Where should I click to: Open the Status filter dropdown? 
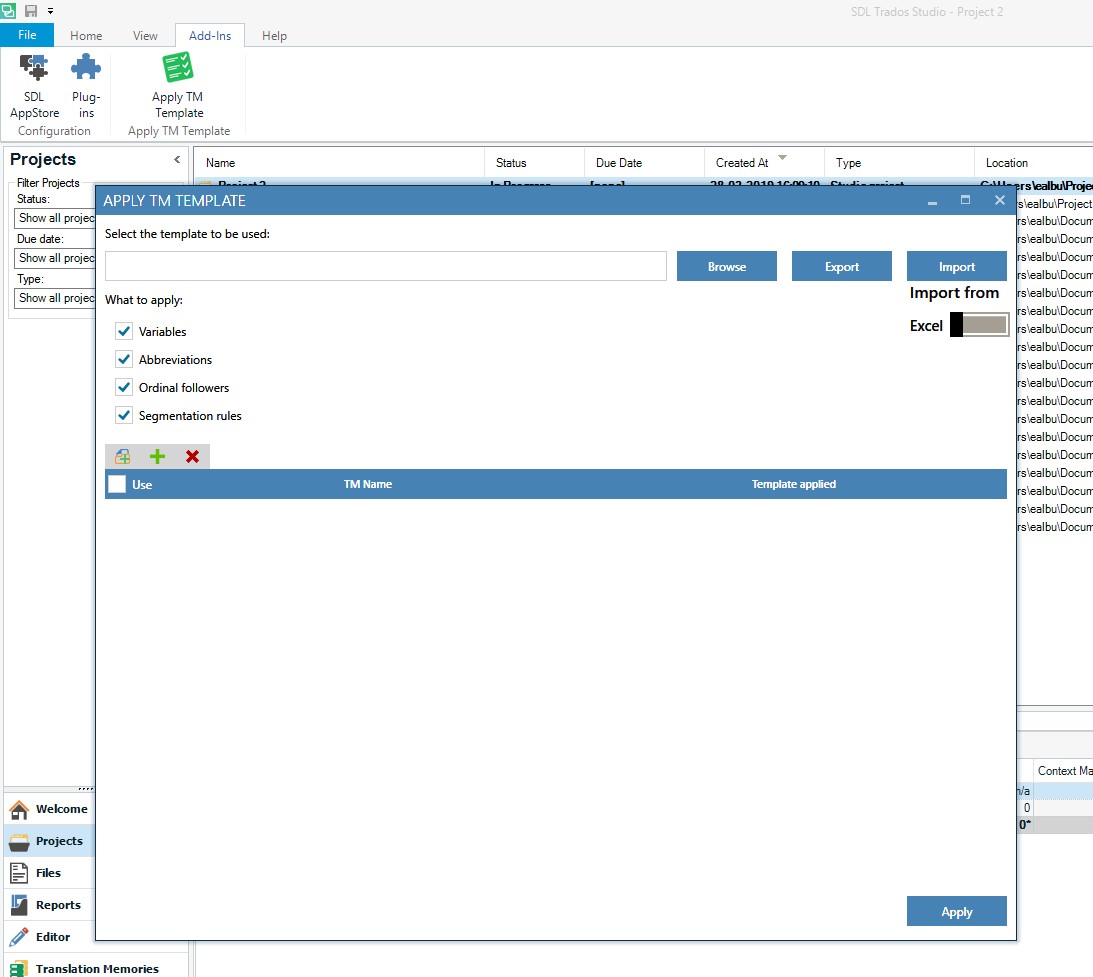click(x=54, y=218)
